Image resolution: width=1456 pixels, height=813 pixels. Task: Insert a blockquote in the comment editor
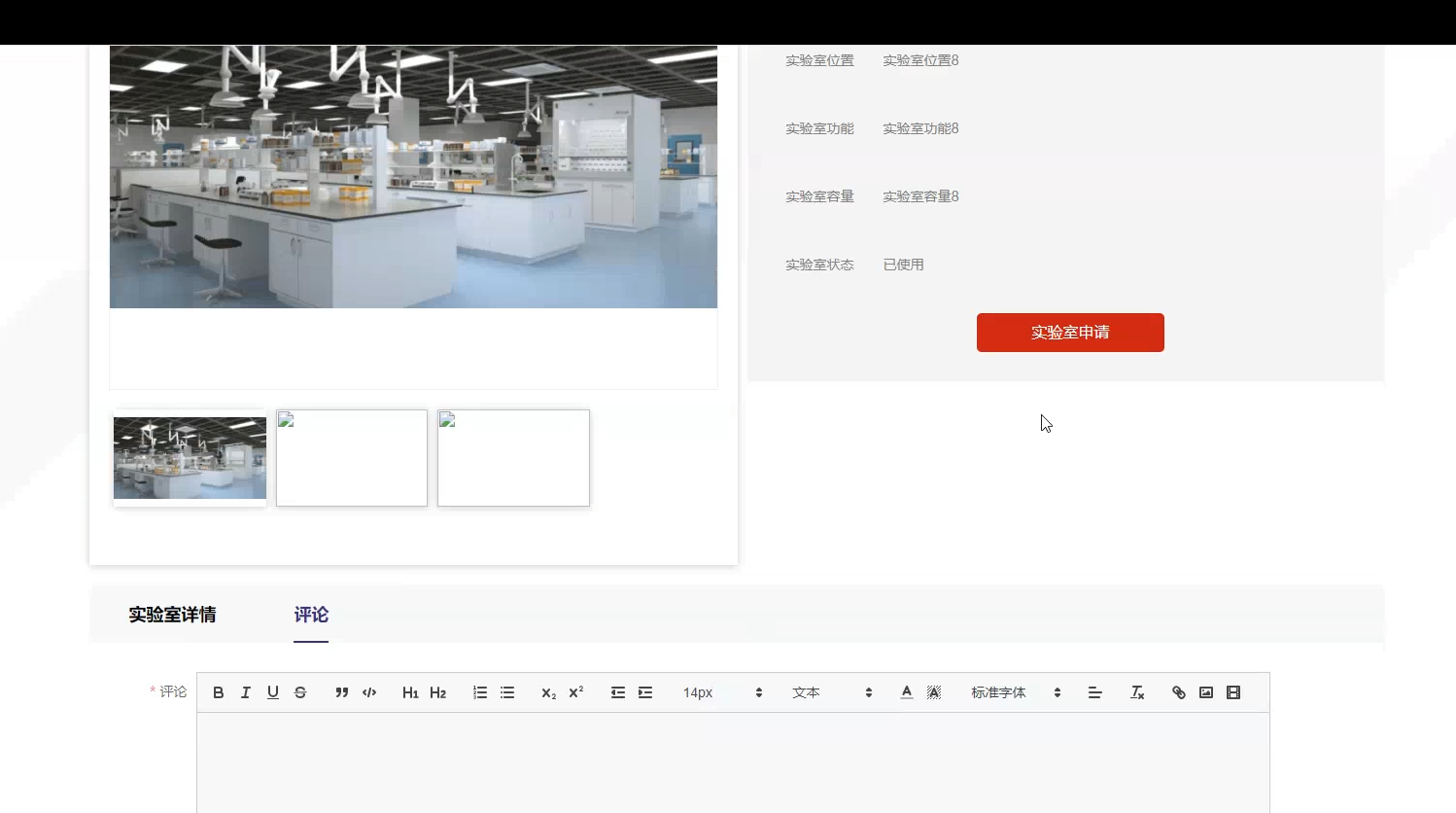pos(341,691)
